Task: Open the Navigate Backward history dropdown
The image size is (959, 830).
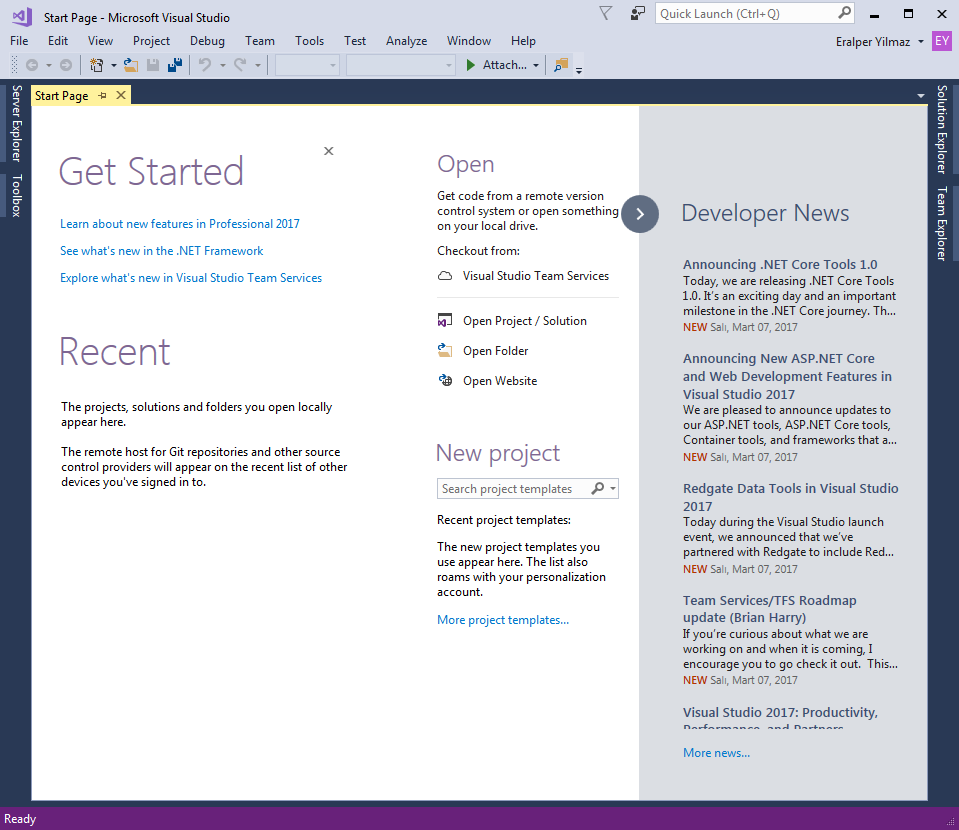Action: coord(48,65)
